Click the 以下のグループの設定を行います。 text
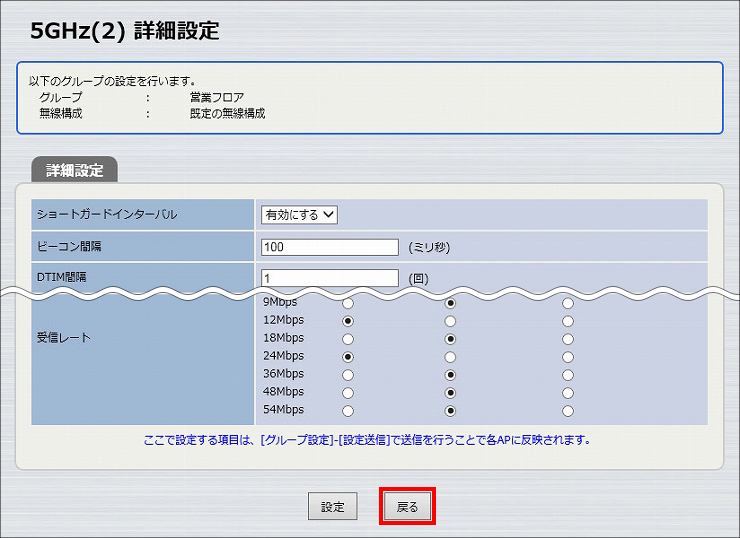 (112, 81)
